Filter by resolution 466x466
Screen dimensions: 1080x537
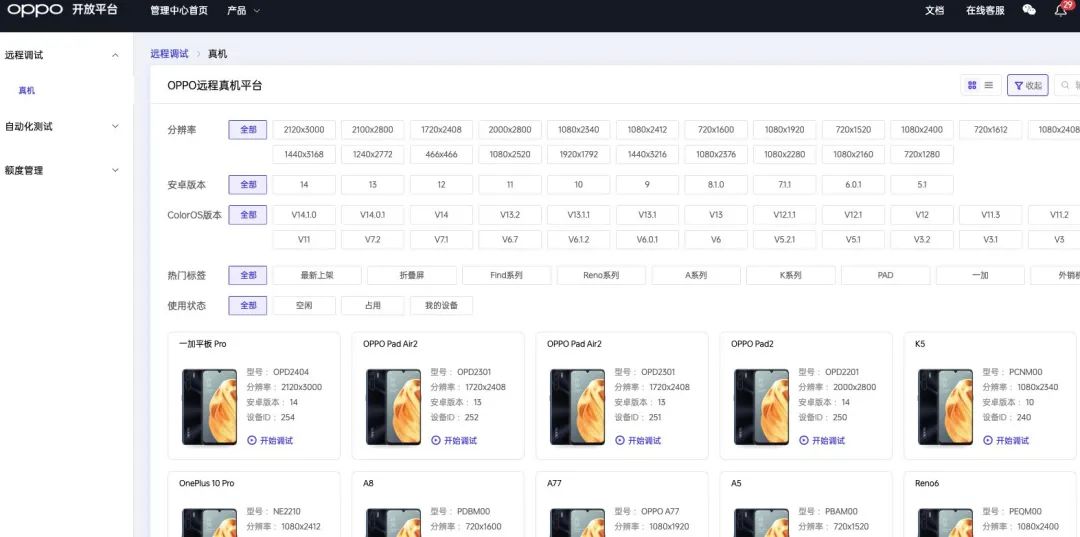coord(442,154)
